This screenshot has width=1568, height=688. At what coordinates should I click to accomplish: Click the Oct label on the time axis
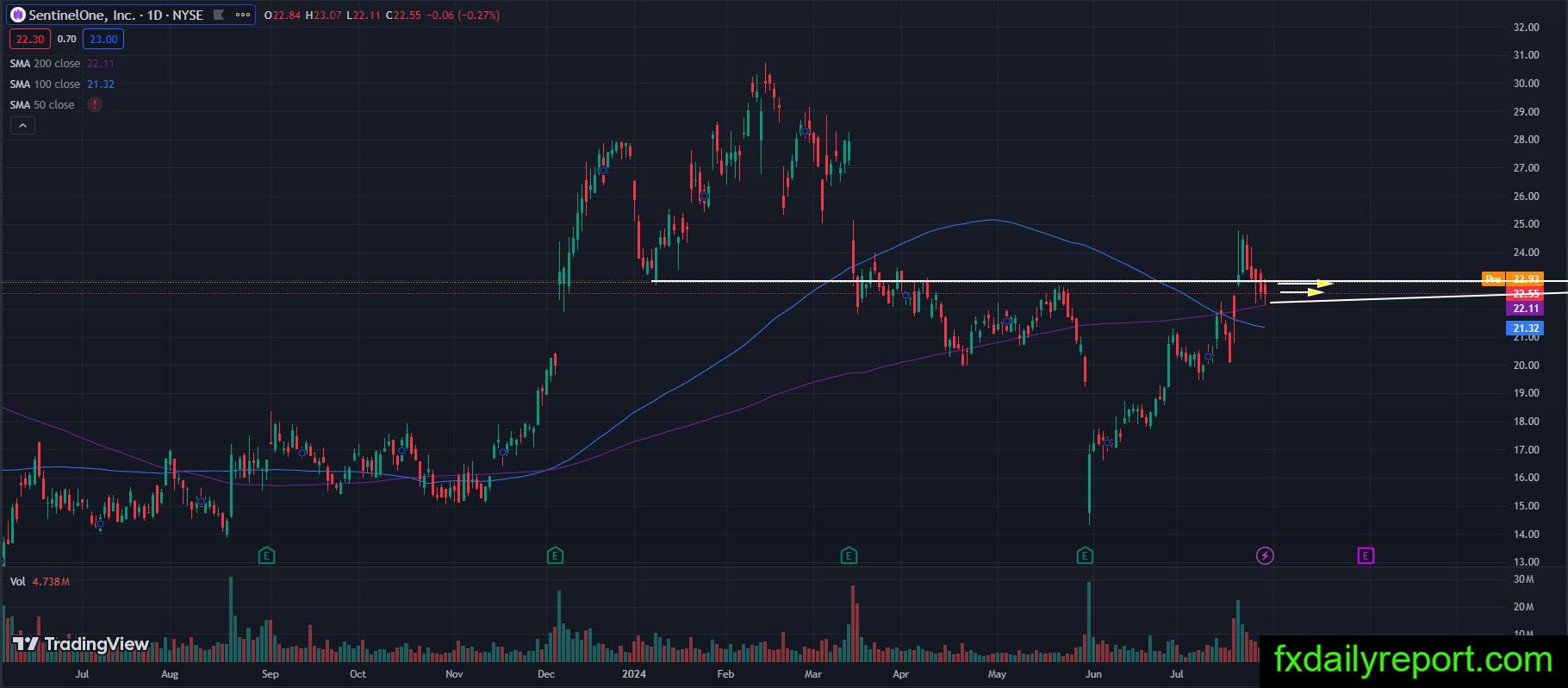click(x=358, y=674)
